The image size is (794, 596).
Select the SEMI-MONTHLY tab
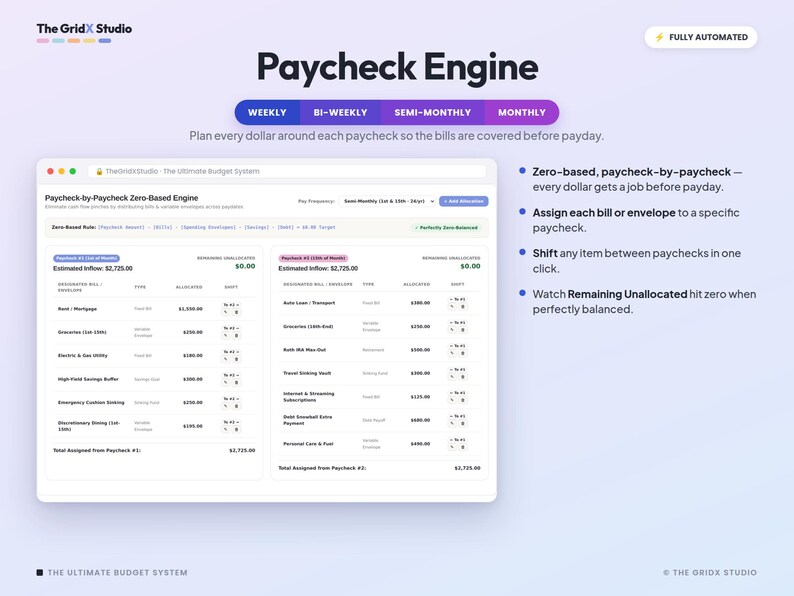[x=432, y=112]
